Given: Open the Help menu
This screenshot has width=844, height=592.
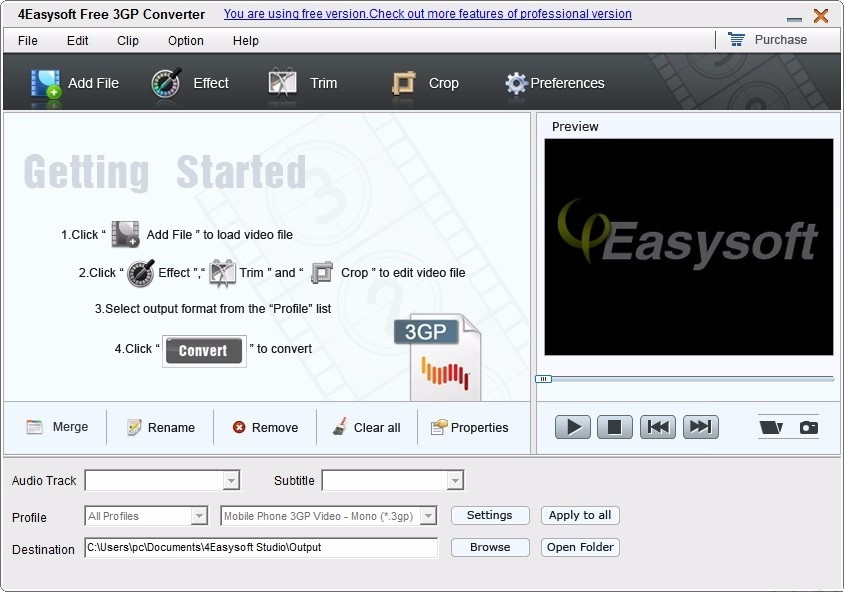Looking at the screenshot, I should [245, 40].
